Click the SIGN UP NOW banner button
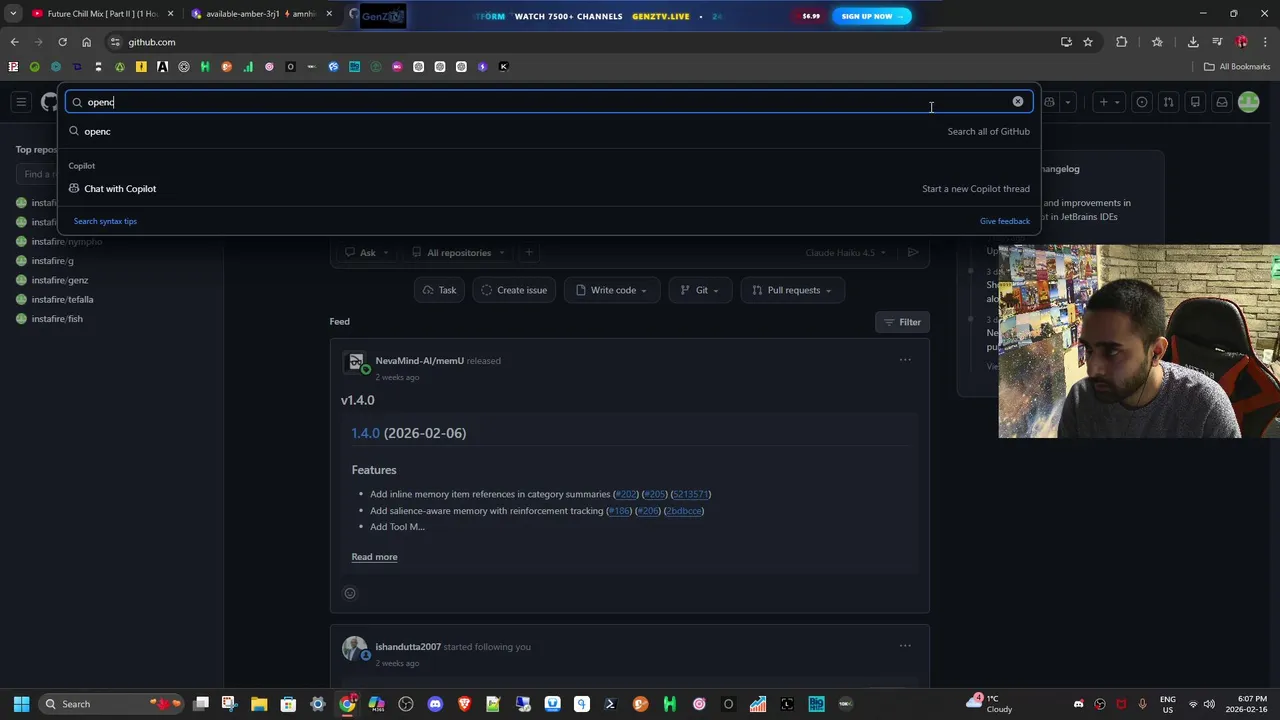The width and height of the screenshot is (1280, 720). click(x=871, y=16)
